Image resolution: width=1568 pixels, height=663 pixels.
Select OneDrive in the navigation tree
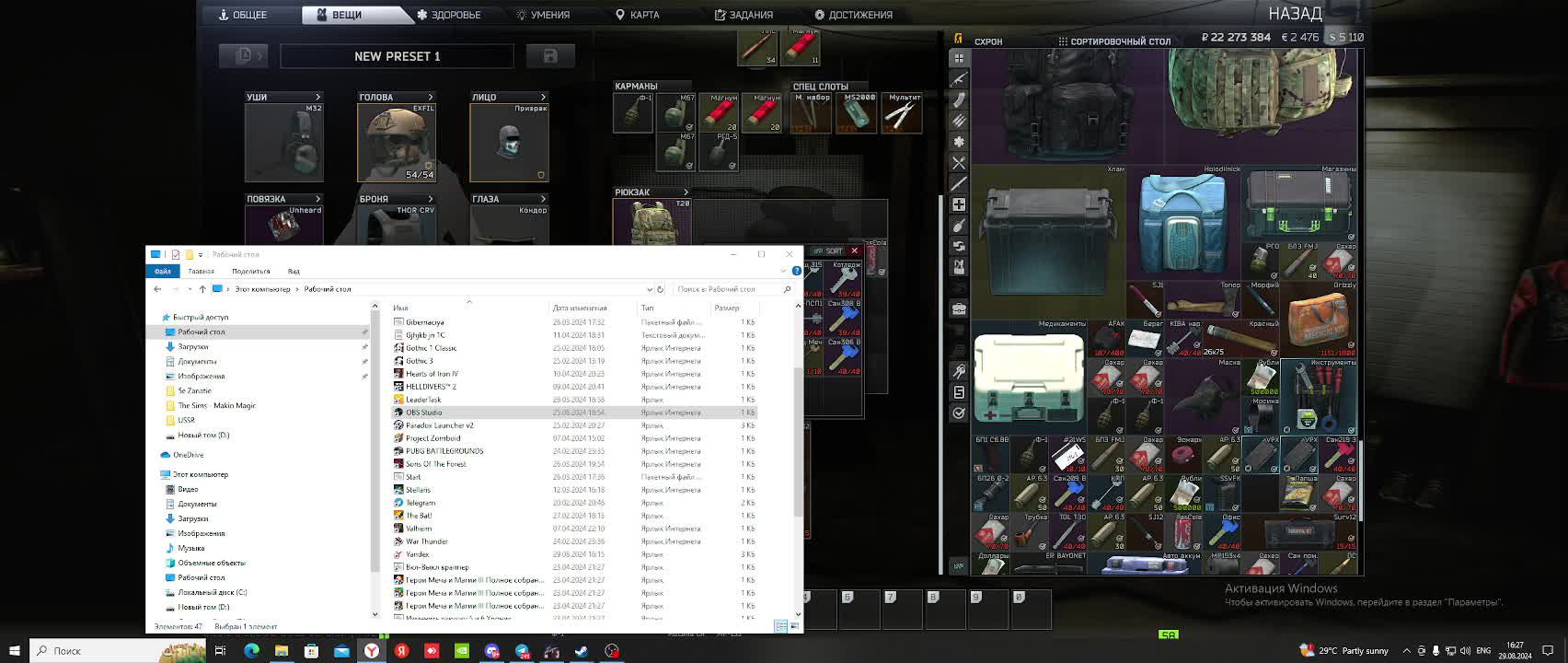[182, 455]
